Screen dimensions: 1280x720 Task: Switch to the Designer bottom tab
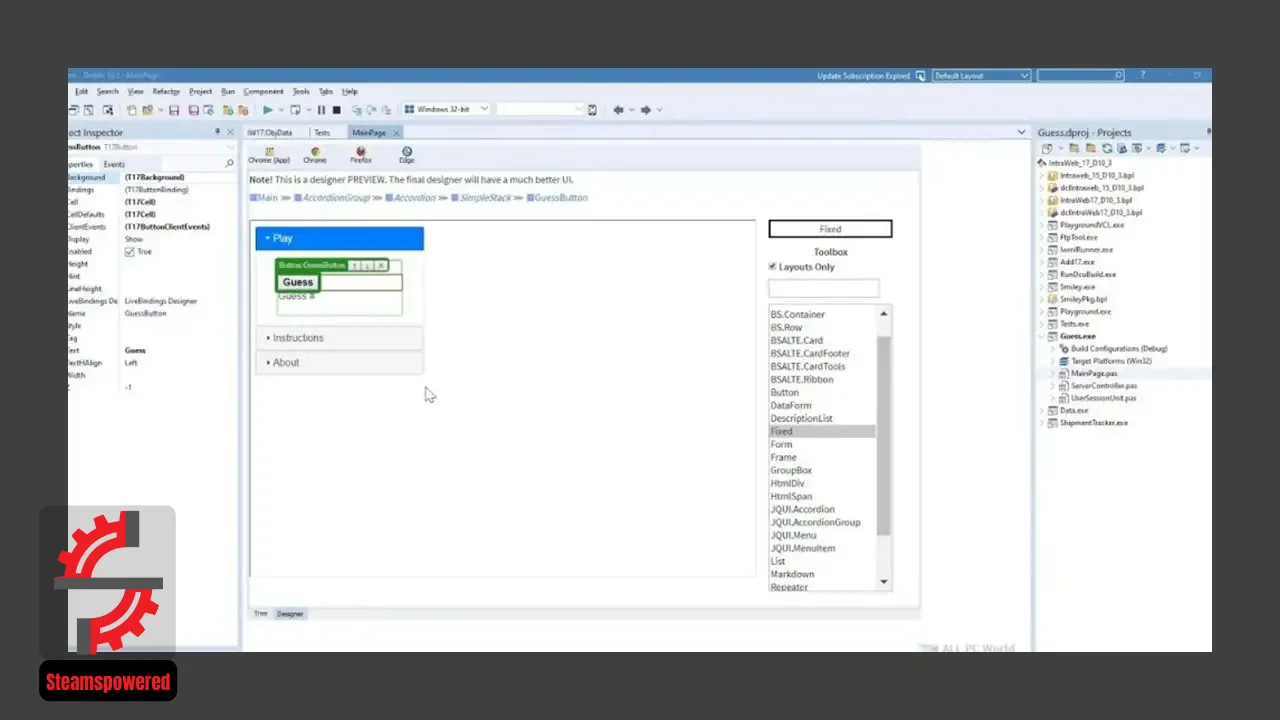(290, 613)
